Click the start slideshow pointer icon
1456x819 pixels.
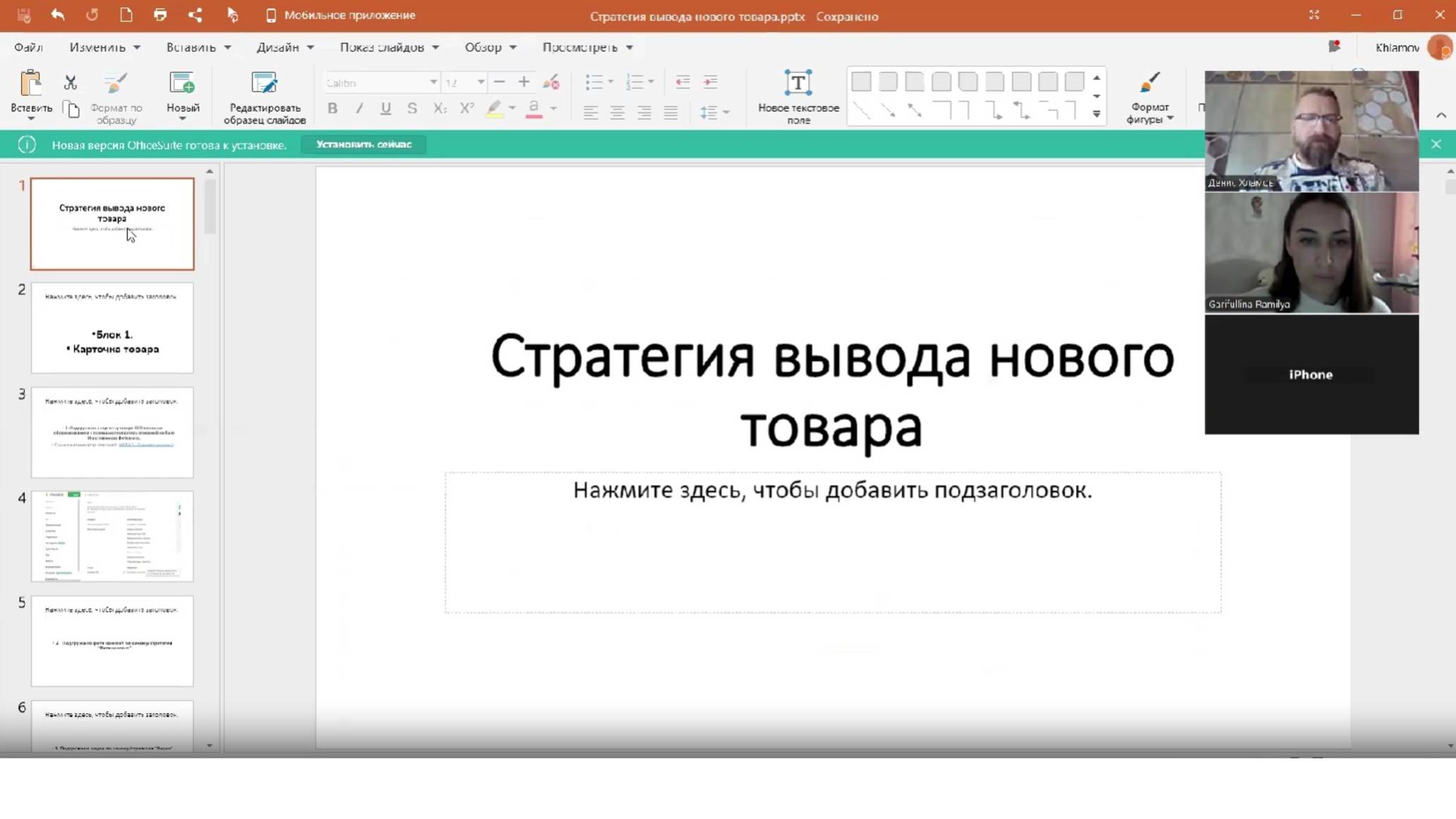click(232, 15)
